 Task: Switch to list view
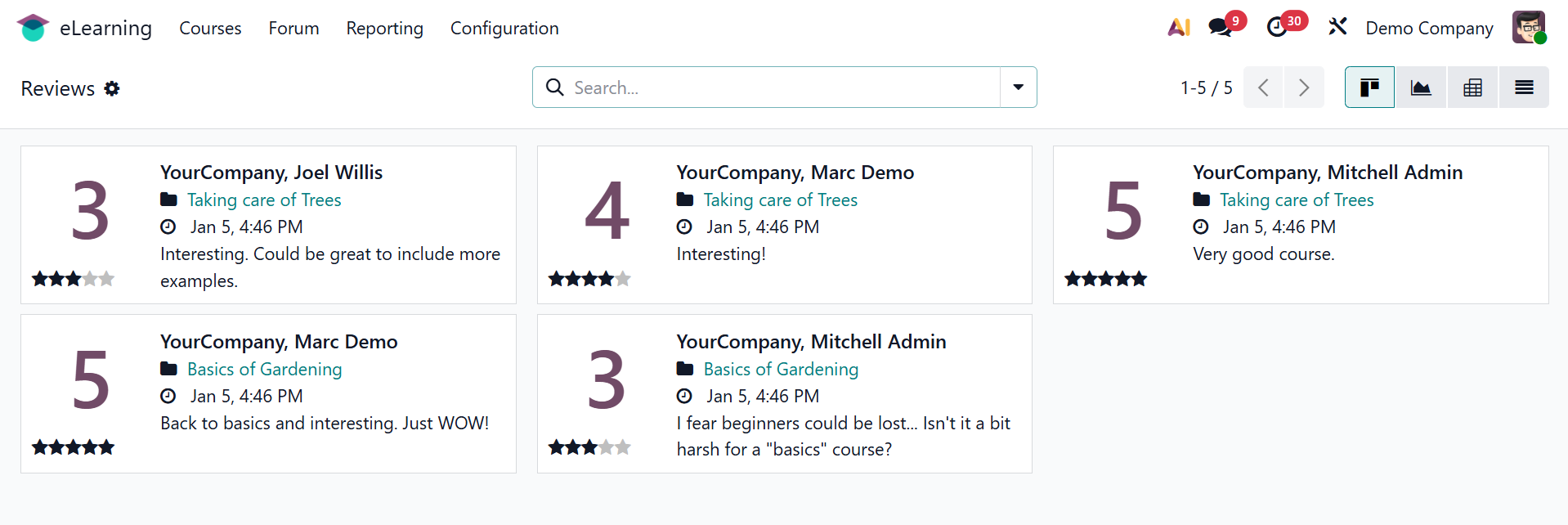[x=1524, y=87]
